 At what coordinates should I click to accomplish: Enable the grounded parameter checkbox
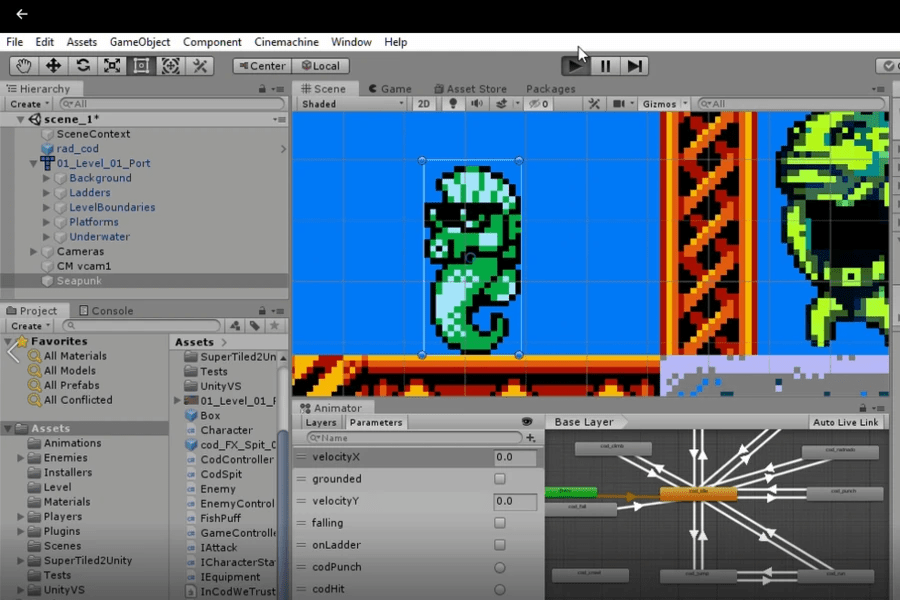[x=500, y=479]
